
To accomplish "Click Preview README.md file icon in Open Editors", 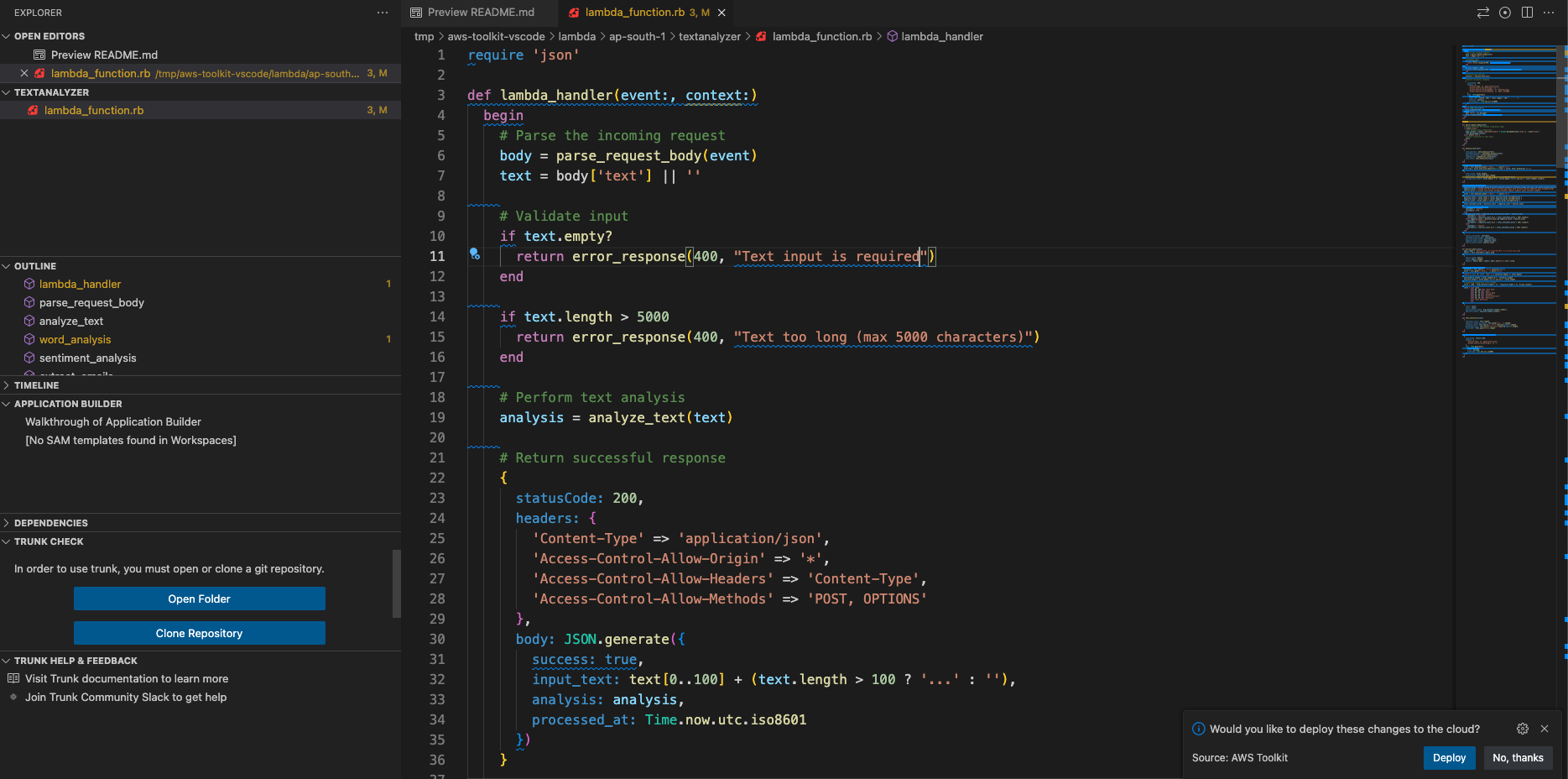I will point(39,55).
